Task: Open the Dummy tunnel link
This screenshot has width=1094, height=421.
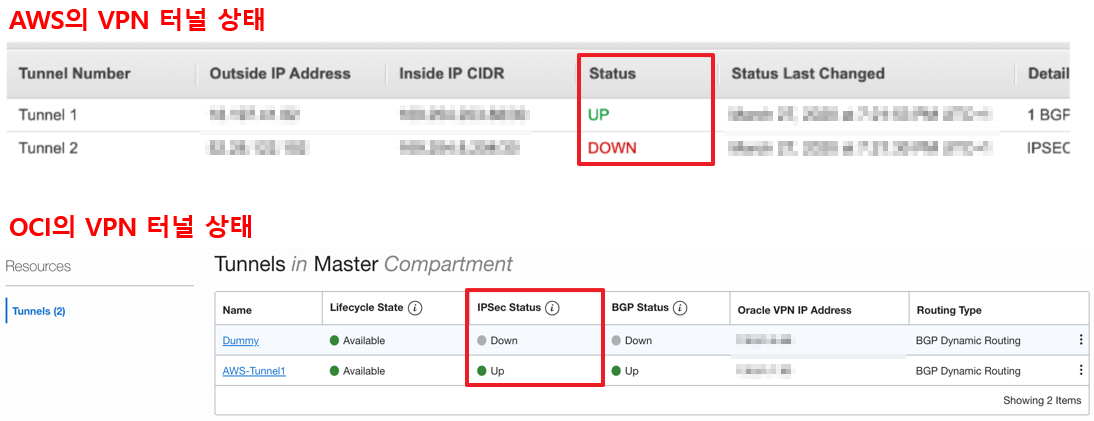Action: [x=241, y=341]
